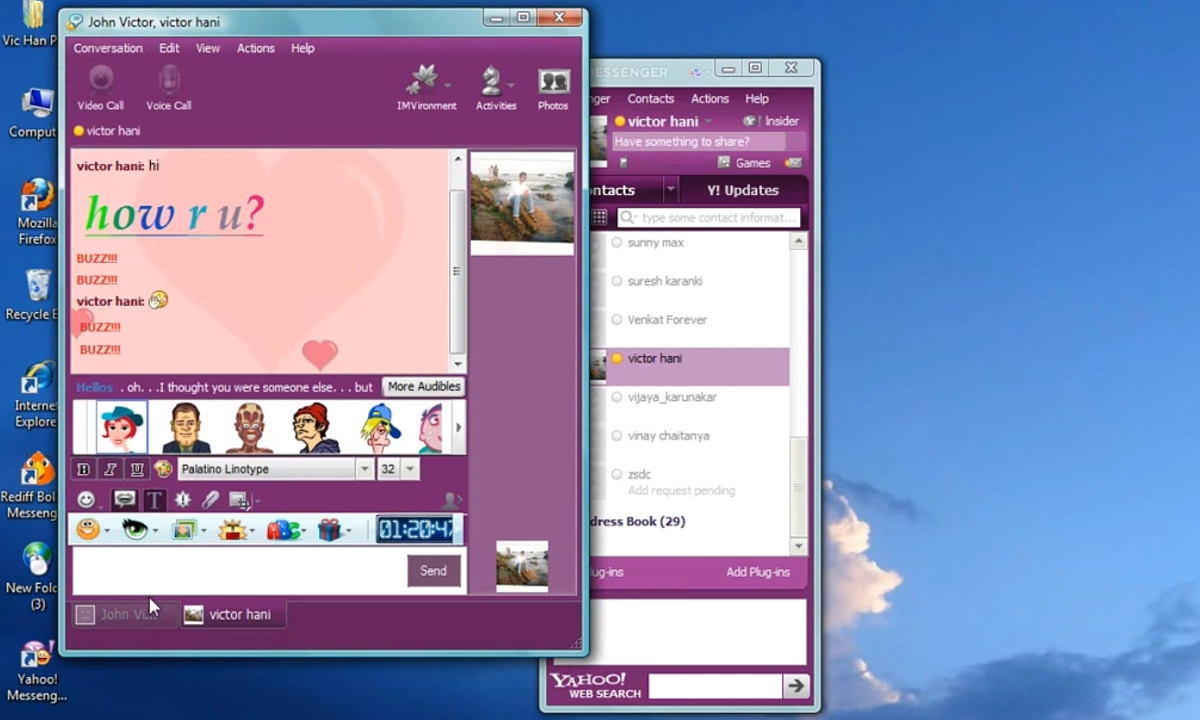
Task: Attach a file with the paperclip icon
Action: pos(210,499)
